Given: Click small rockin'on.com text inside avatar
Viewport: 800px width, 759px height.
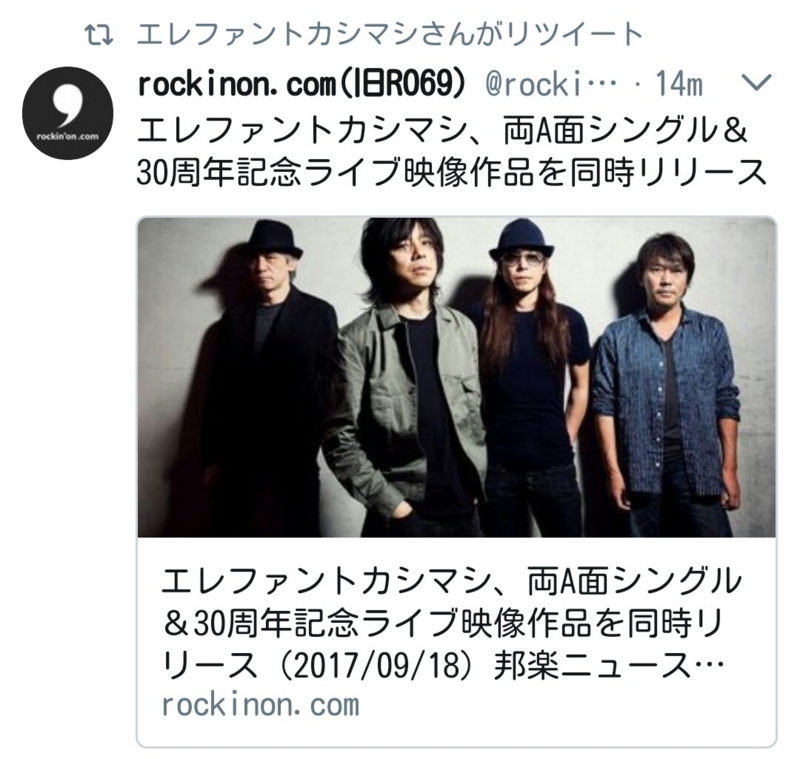Looking at the screenshot, I should tap(67, 136).
